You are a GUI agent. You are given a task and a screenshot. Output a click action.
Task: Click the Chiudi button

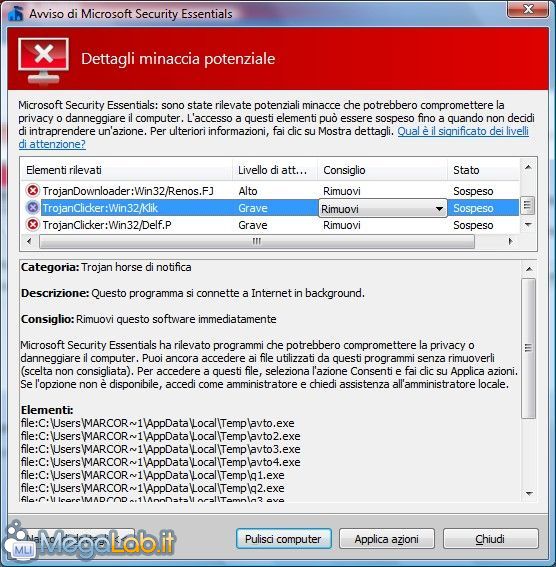pos(490,539)
